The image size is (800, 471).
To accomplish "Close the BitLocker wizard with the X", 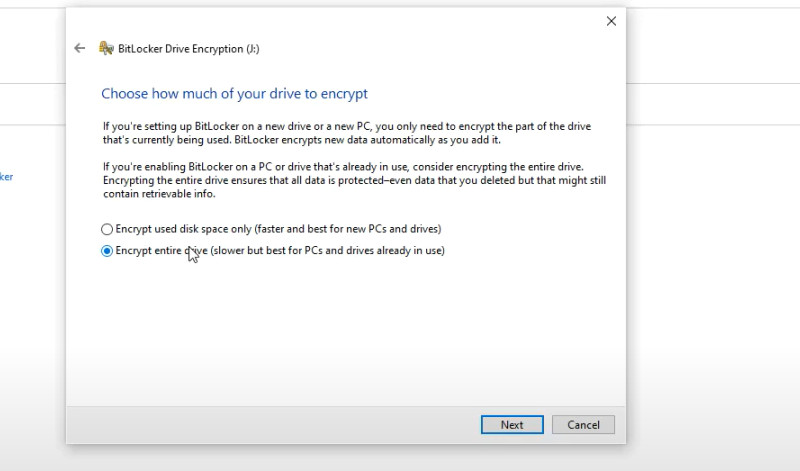I will click(x=611, y=21).
